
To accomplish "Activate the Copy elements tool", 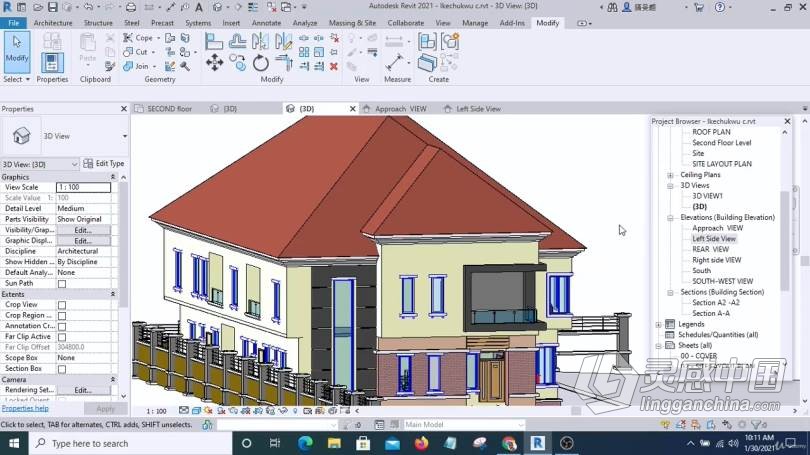I will (x=238, y=63).
